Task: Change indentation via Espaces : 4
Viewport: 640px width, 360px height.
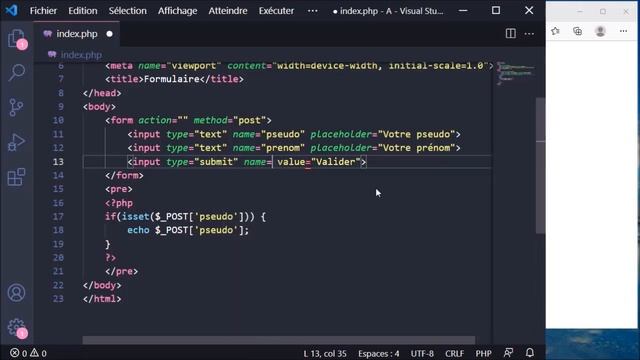Action: [378, 353]
